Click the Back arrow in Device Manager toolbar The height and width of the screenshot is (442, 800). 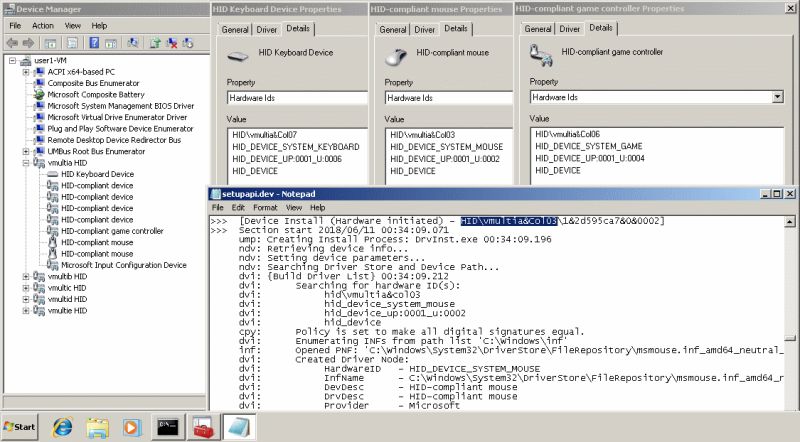point(12,43)
